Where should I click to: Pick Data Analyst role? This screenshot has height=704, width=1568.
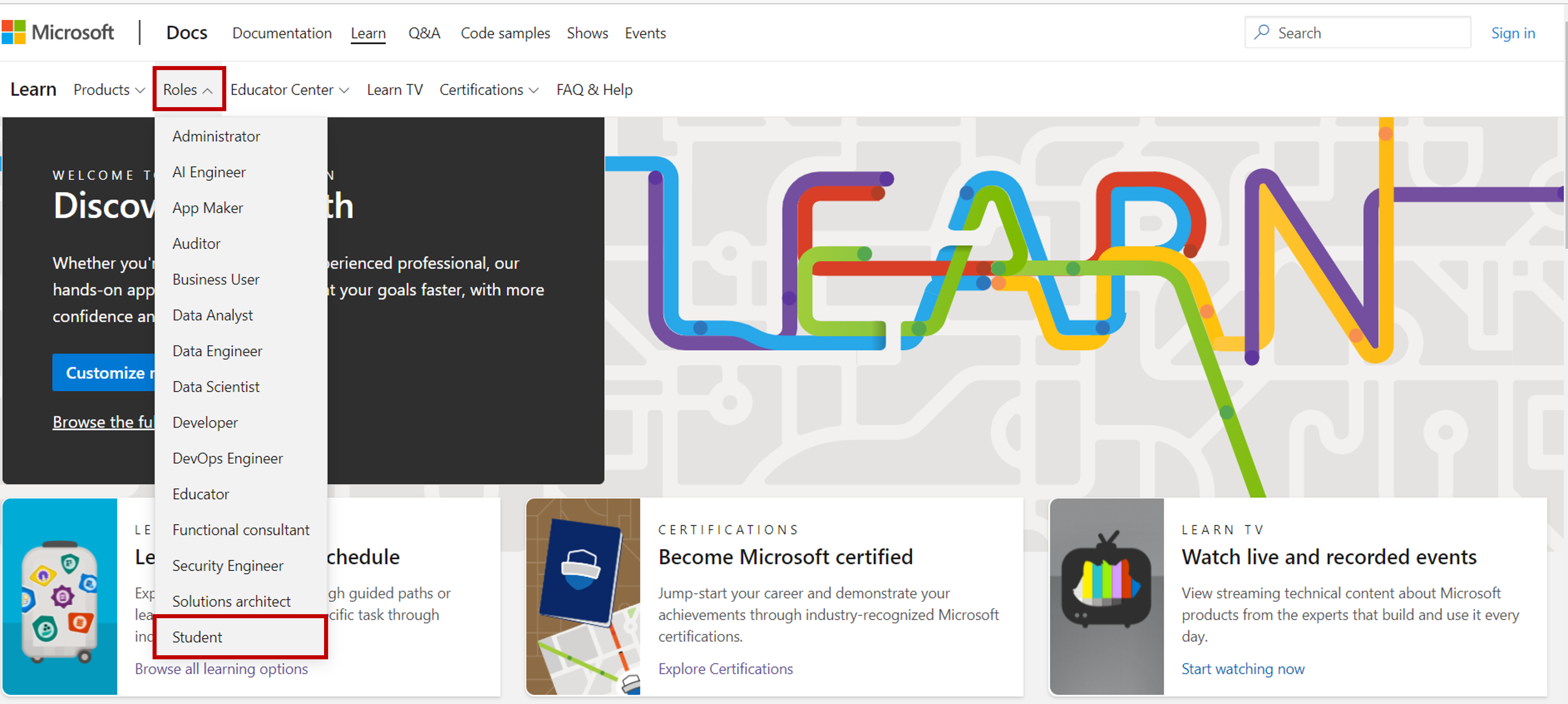pos(241,315)
